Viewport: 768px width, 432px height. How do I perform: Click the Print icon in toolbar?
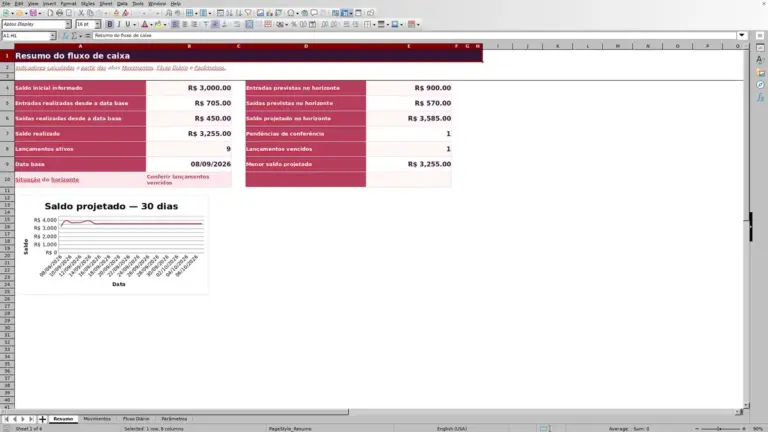(x=59, y=13)
